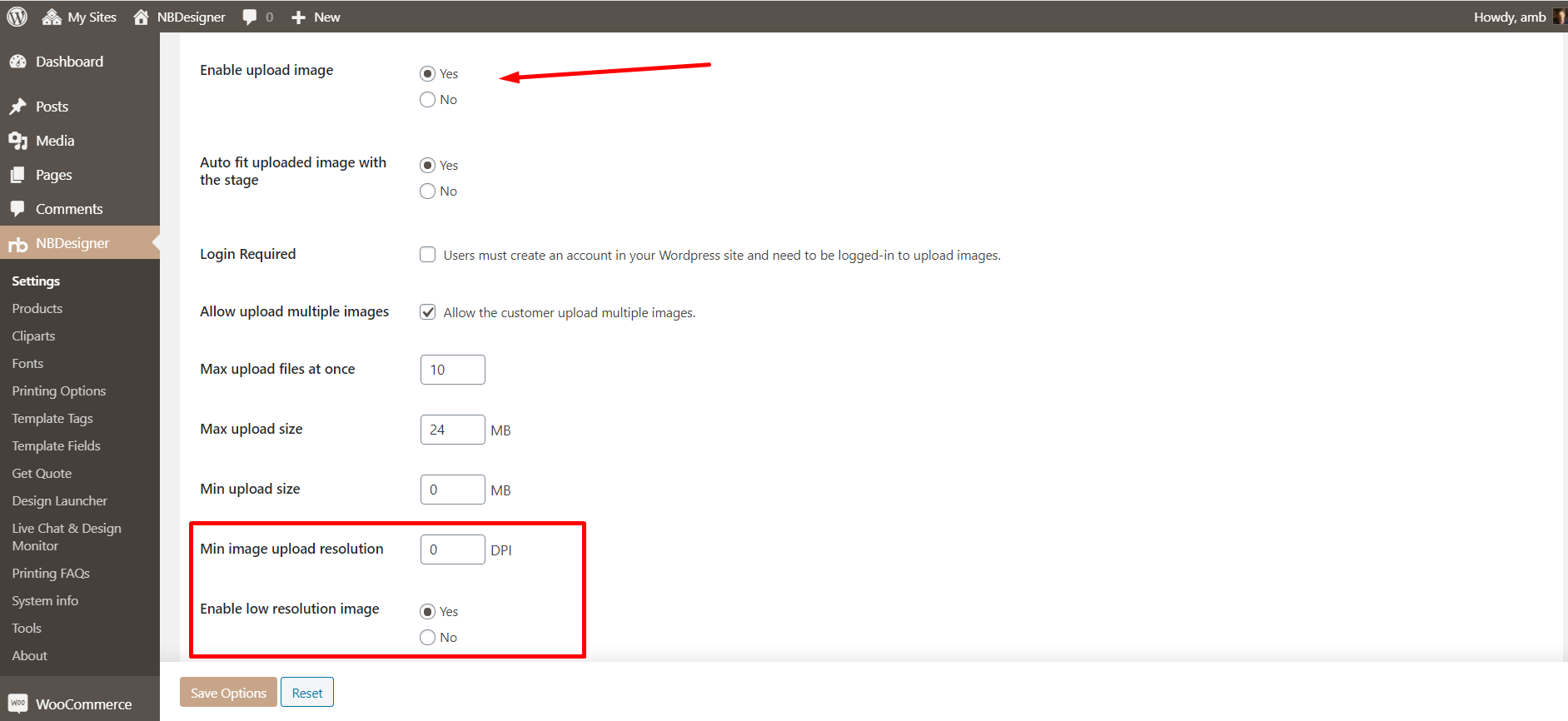This screenshot has width=1568, height=721.
Task: Select Yes for Enable upload image
Action: click(427, 73)
